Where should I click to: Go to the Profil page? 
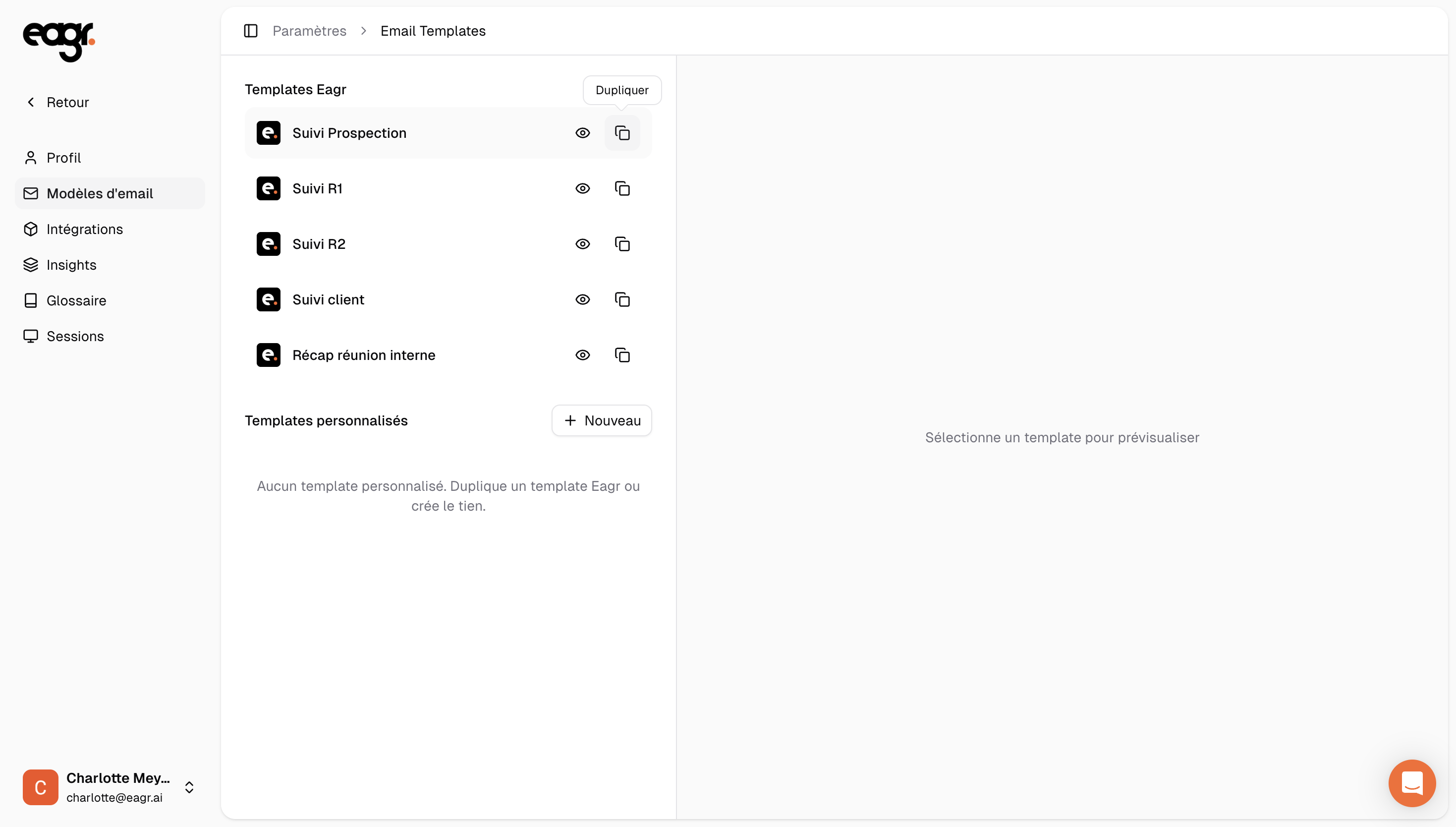pyautogui.click(x=63, y=158)
